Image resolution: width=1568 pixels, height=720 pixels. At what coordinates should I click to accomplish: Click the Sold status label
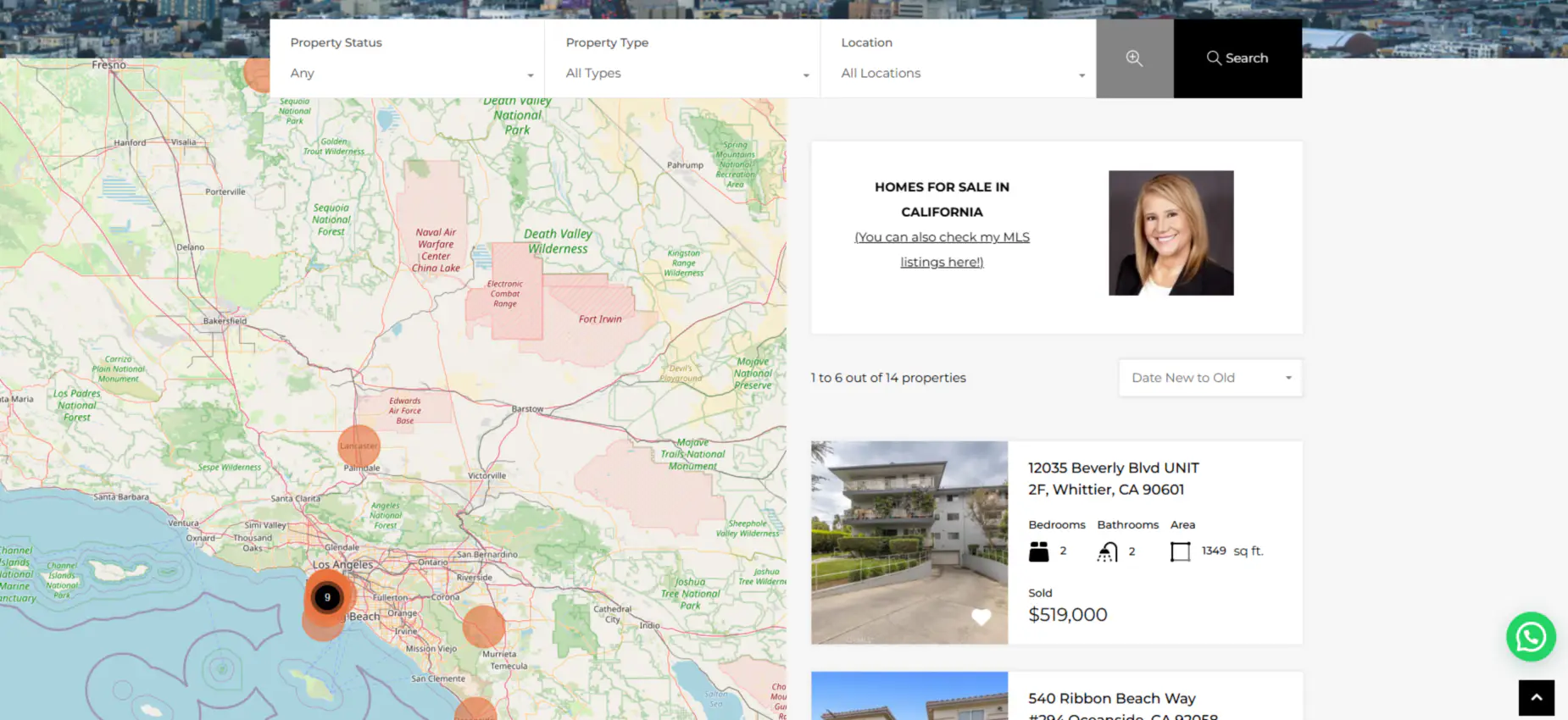[x=1040, y=593]
